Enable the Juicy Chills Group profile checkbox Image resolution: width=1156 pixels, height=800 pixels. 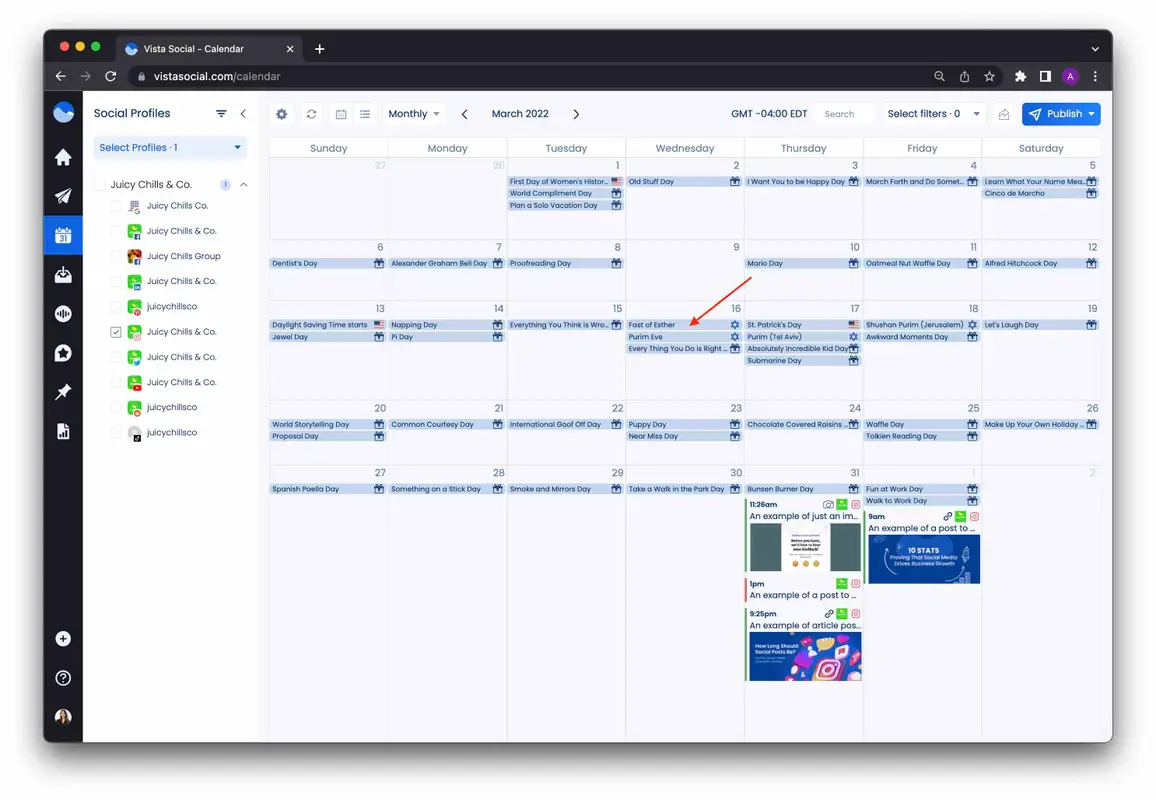click(x=116, y=256)
